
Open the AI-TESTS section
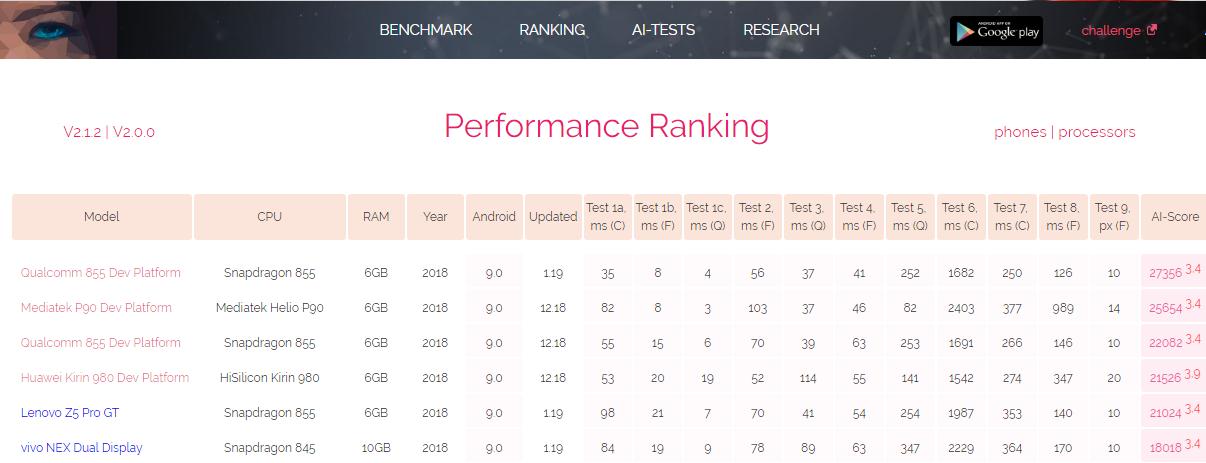[x=664, y=30]
